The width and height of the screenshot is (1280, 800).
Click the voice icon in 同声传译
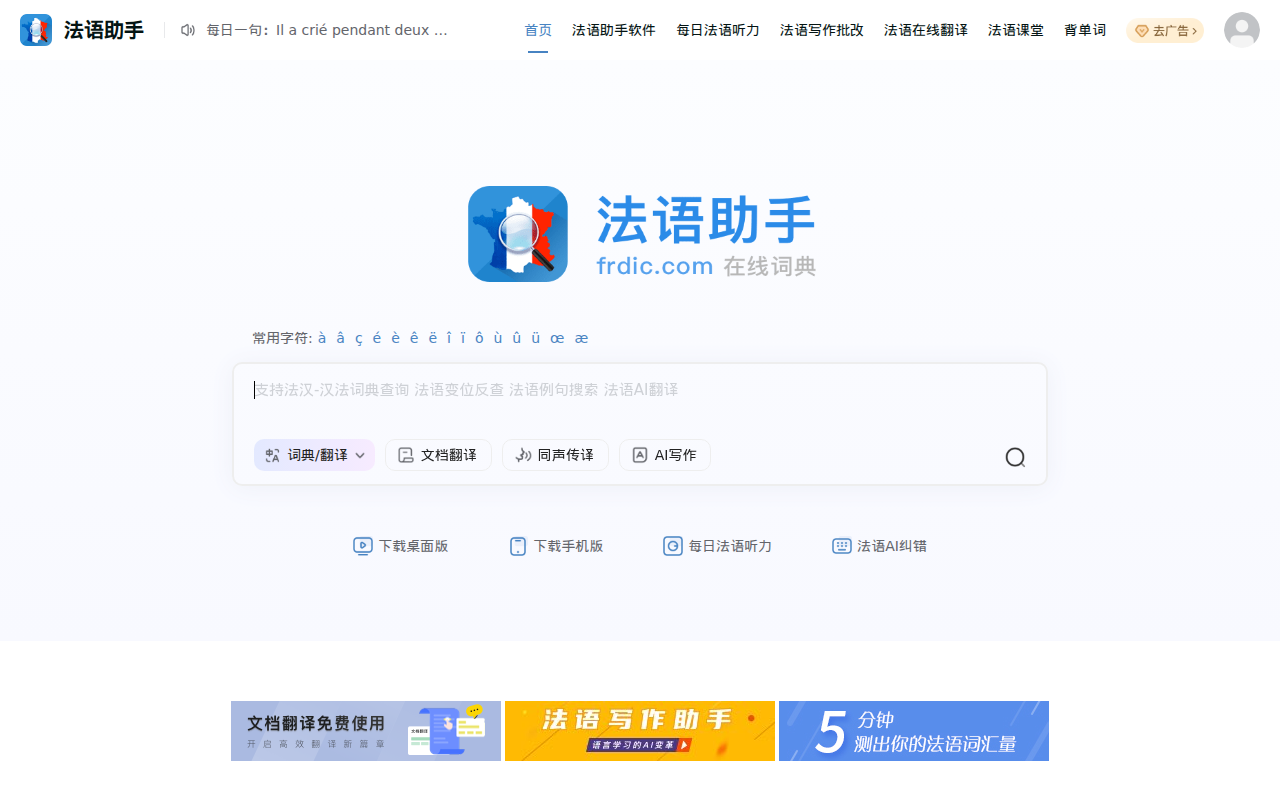[523, 455]
